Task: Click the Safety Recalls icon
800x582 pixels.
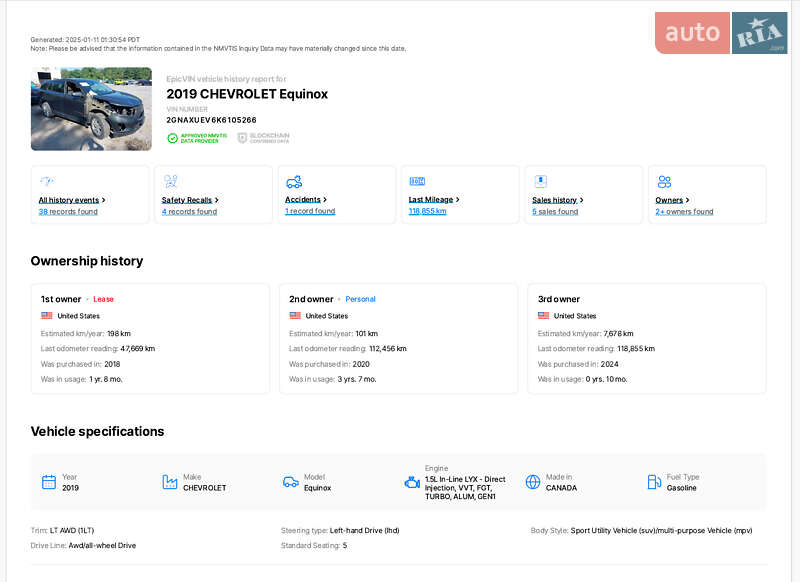Action: click(x=170, y=181)
